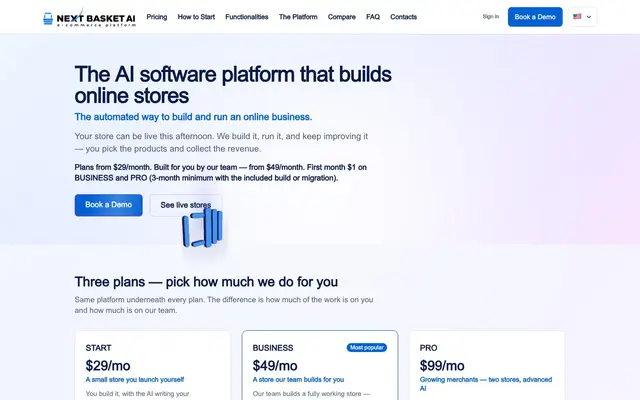
Task: Open the Contacts nav link
Action: coord(403,17)
